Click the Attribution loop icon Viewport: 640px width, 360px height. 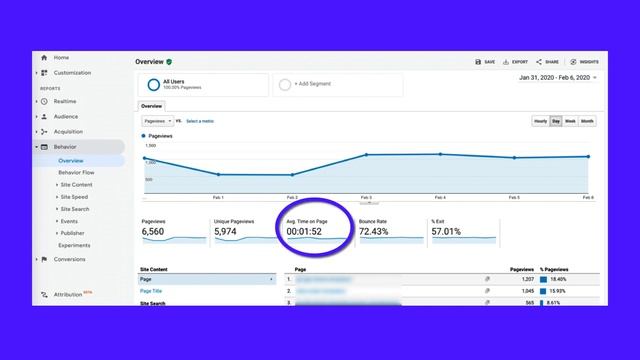44,295
